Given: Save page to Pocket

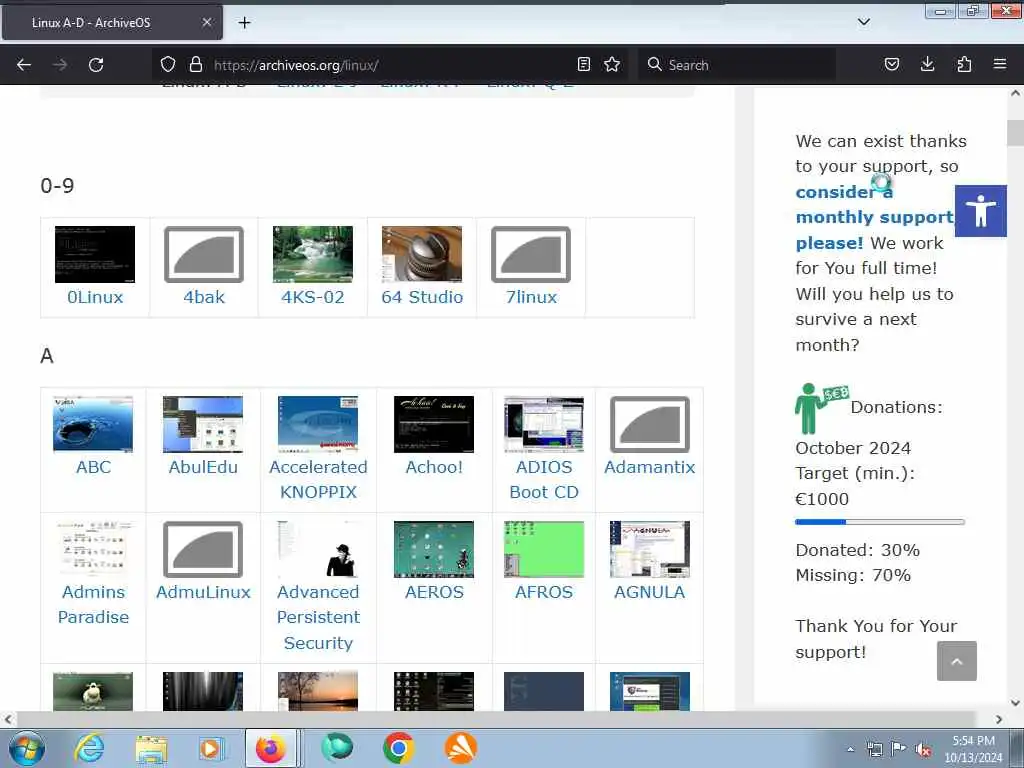Looking at the screenshot, I should coord(891,64).
